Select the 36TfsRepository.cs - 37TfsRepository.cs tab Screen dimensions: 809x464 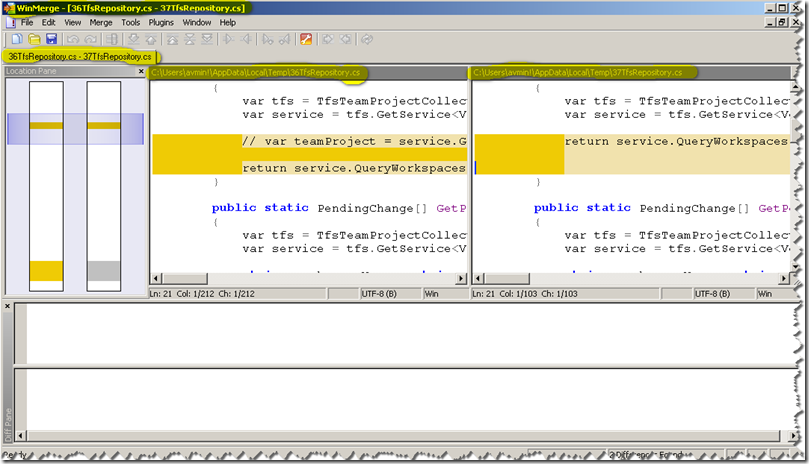coord(80,57)
